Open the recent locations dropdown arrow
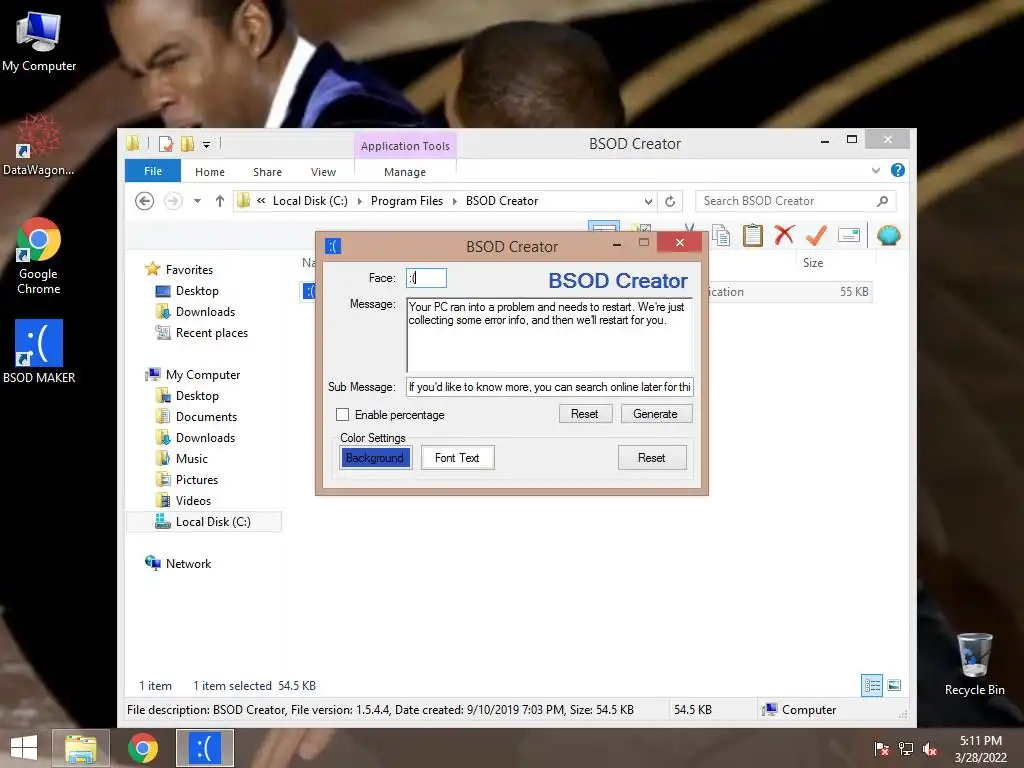Viewport: 1024px width, 768px height. (x=197, y=201)
